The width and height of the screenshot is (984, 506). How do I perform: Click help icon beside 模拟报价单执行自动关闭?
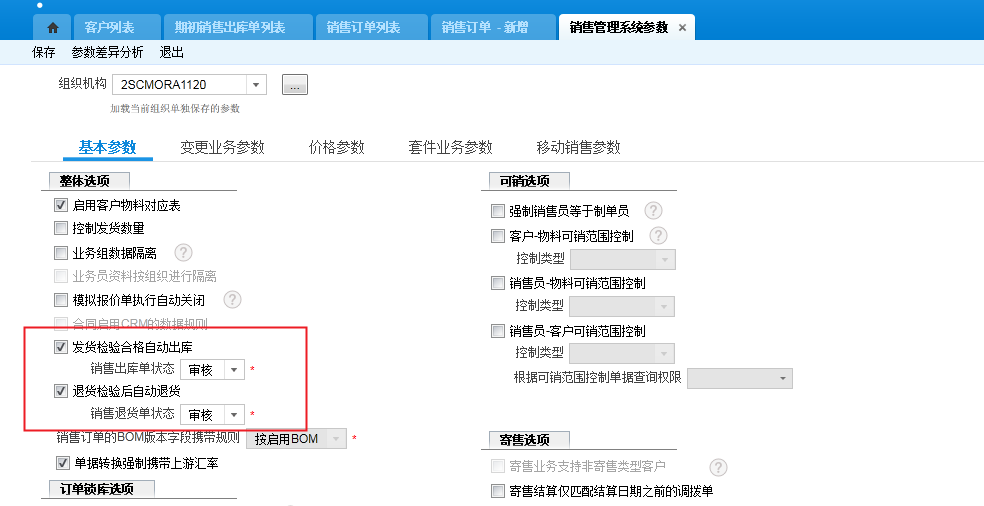point(232,299)
